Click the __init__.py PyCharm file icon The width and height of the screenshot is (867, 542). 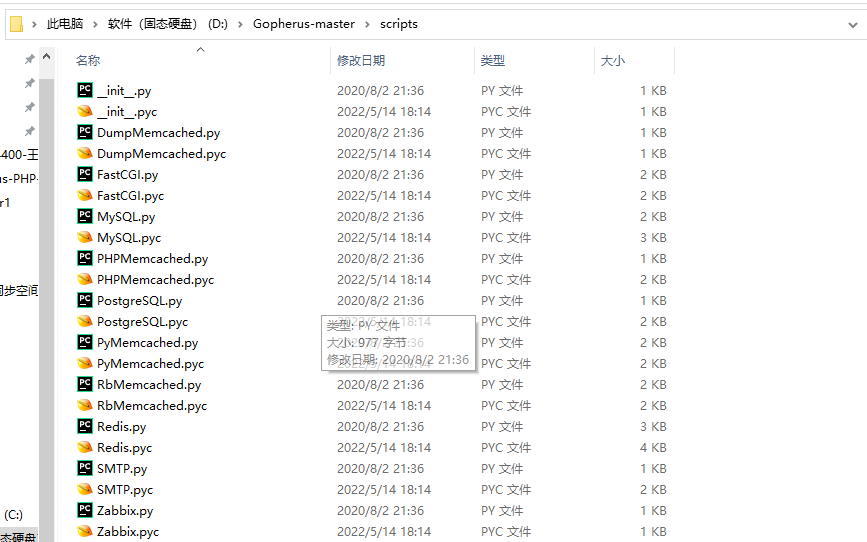tap(85, 90)
